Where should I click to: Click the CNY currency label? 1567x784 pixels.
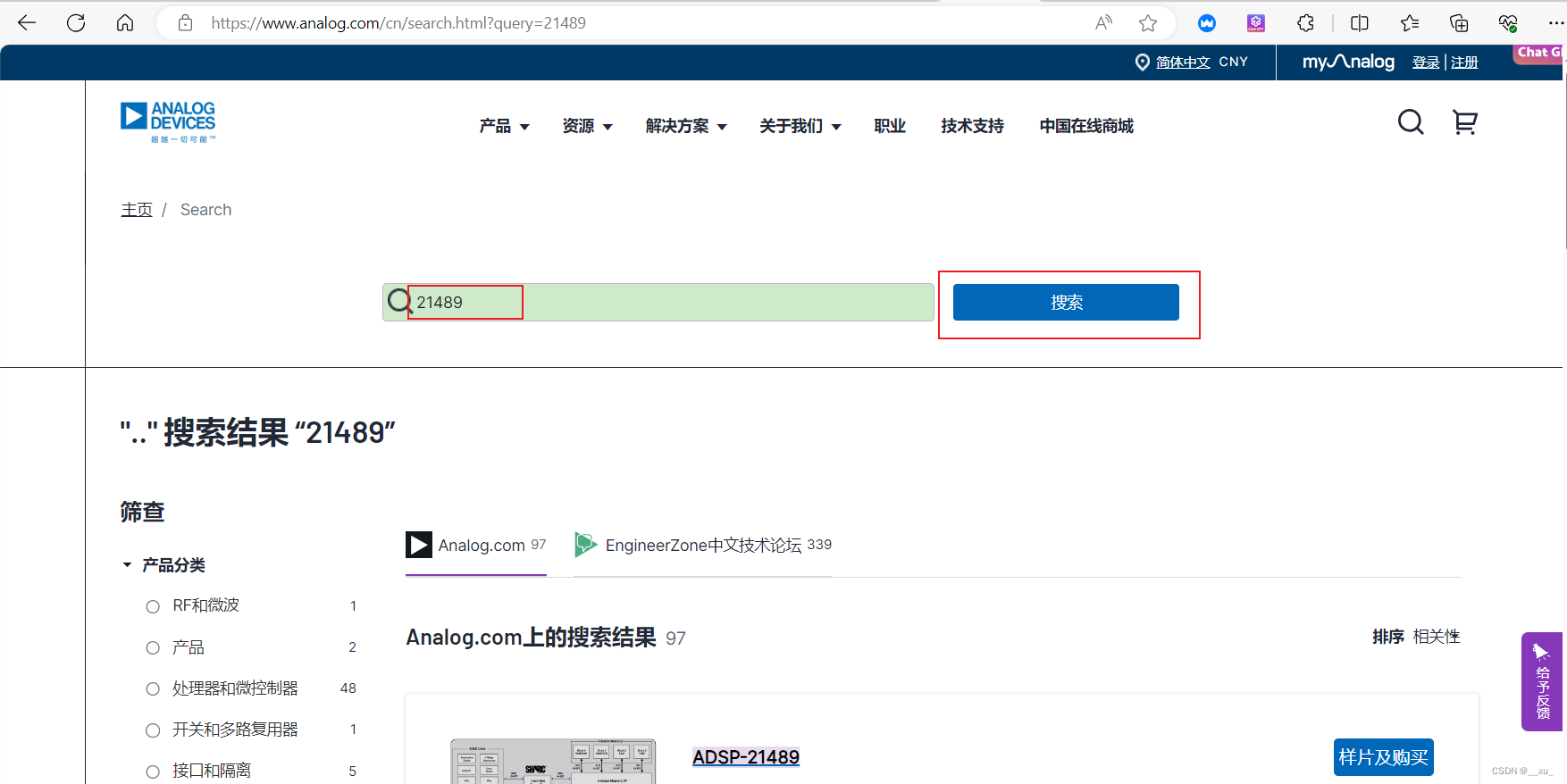click(1233, 62)
